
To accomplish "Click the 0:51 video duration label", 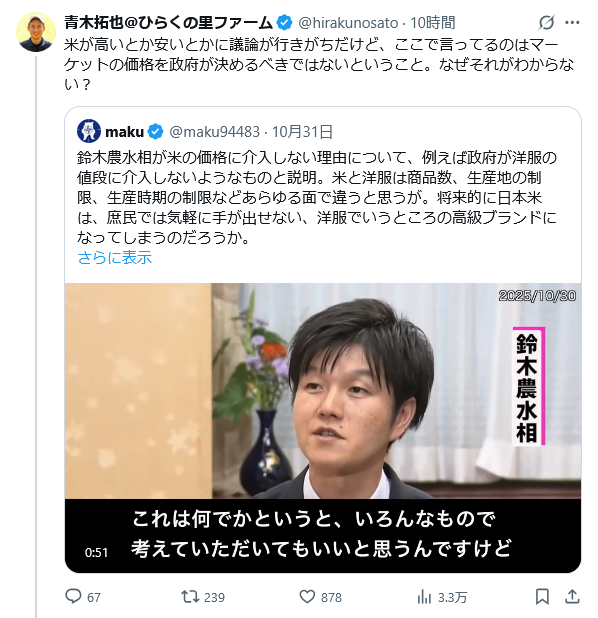I will 97,553.
